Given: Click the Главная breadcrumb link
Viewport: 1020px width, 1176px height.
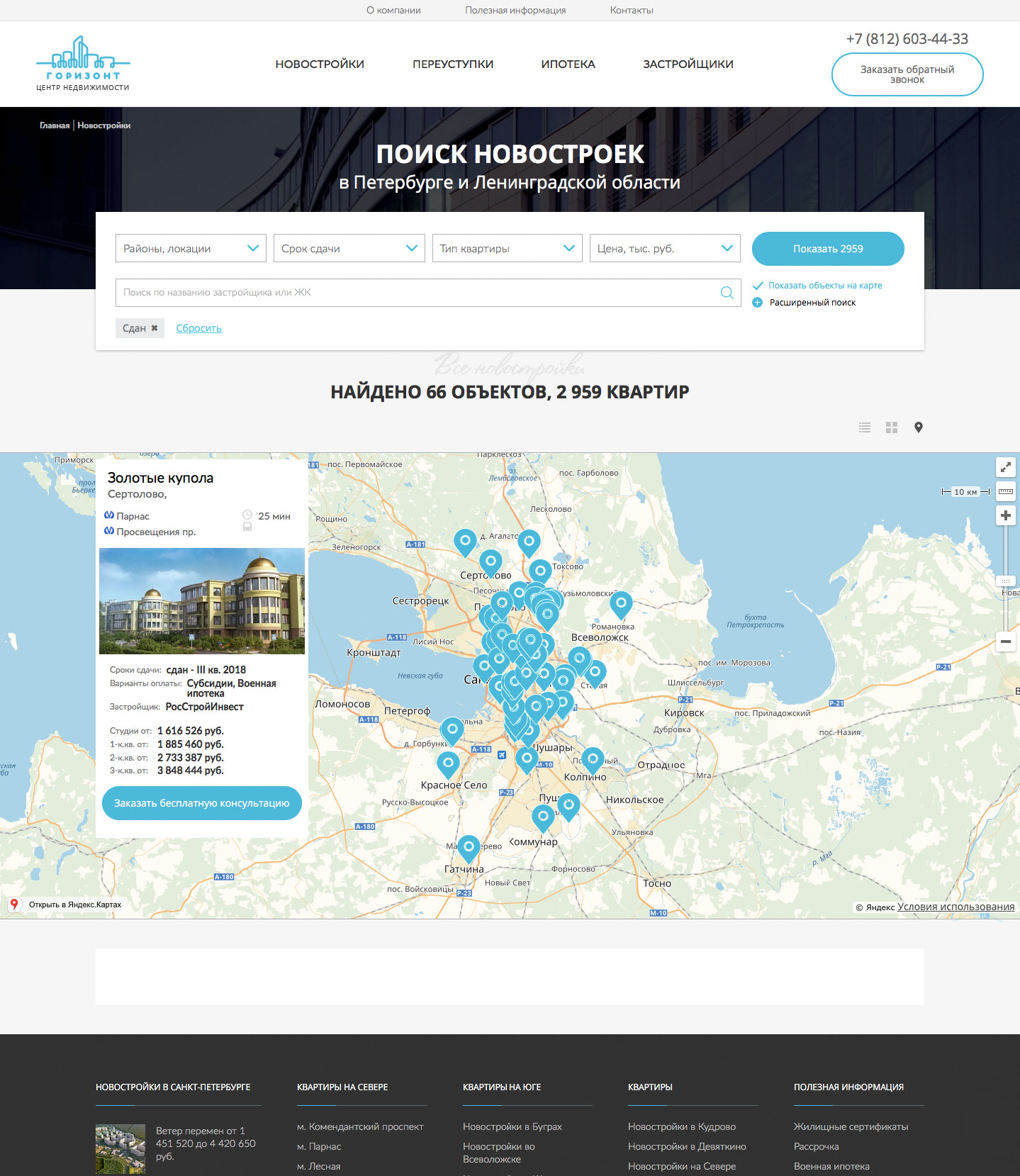Looking at the screenshot, I should pyautogui.click(x=55, y=125).
